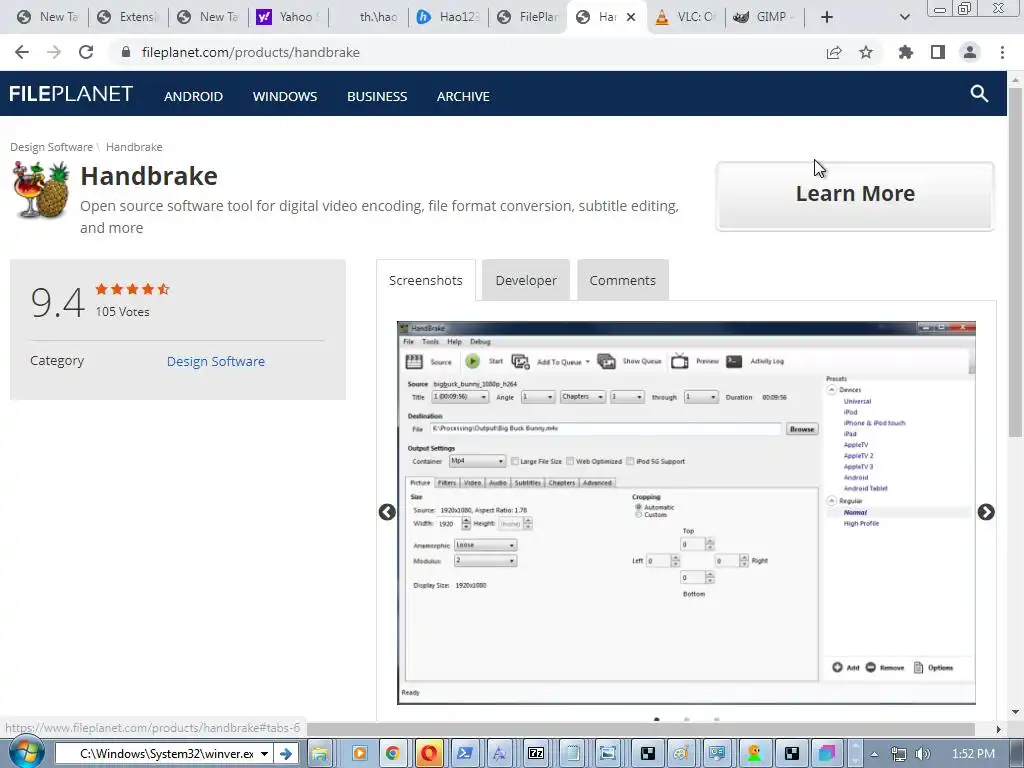Switch to the FilePlanet tab
This screenshot has height=768, width=1024.
click(528, 17)
